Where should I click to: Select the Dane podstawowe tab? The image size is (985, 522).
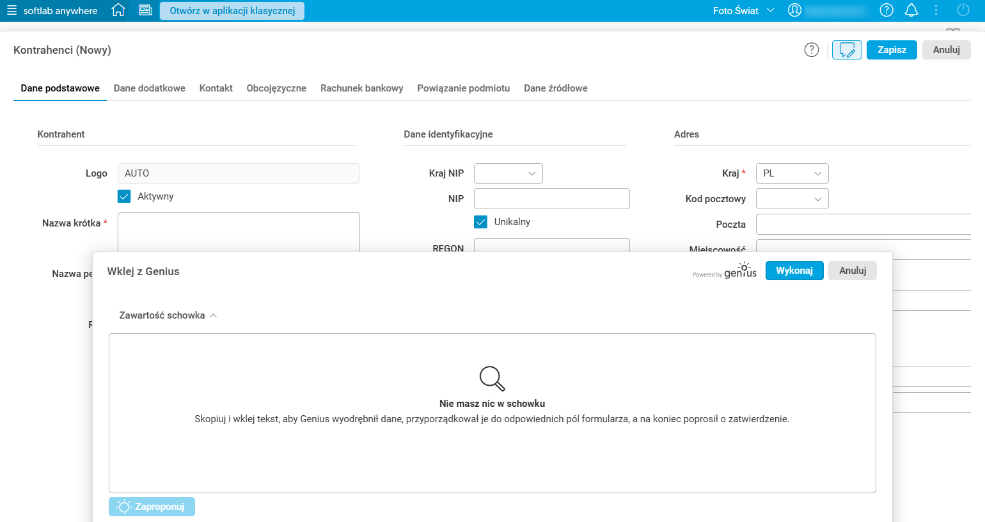(60, 88)
